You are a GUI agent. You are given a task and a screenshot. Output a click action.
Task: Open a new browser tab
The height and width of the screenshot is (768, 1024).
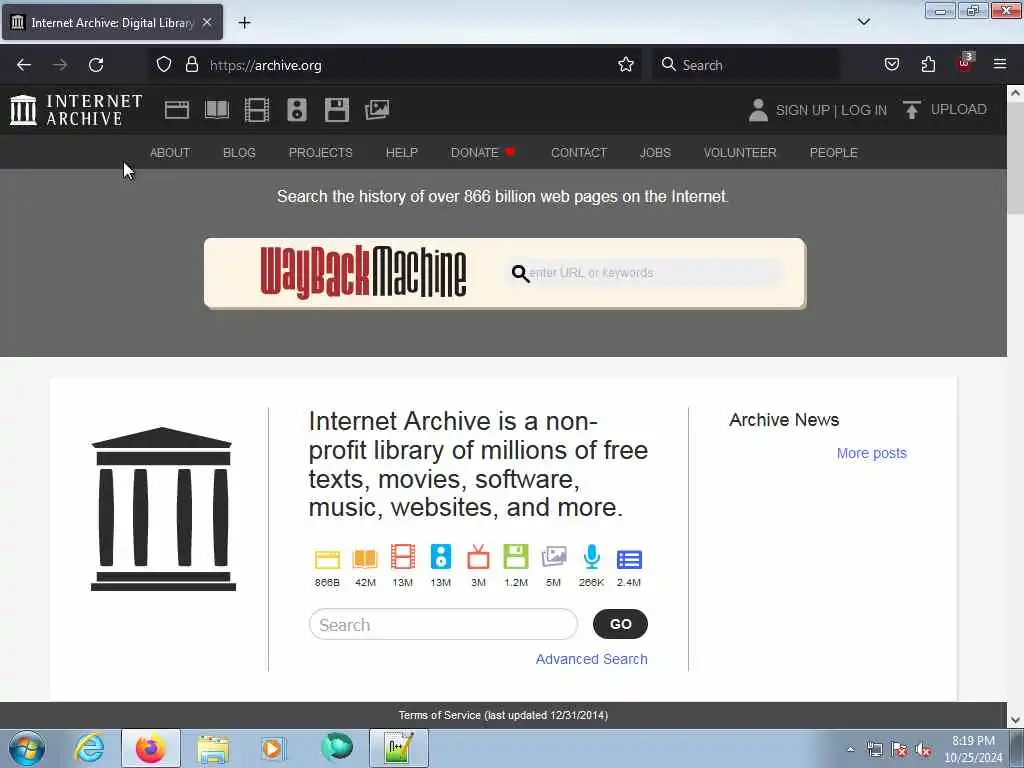[x=244, y=23]
